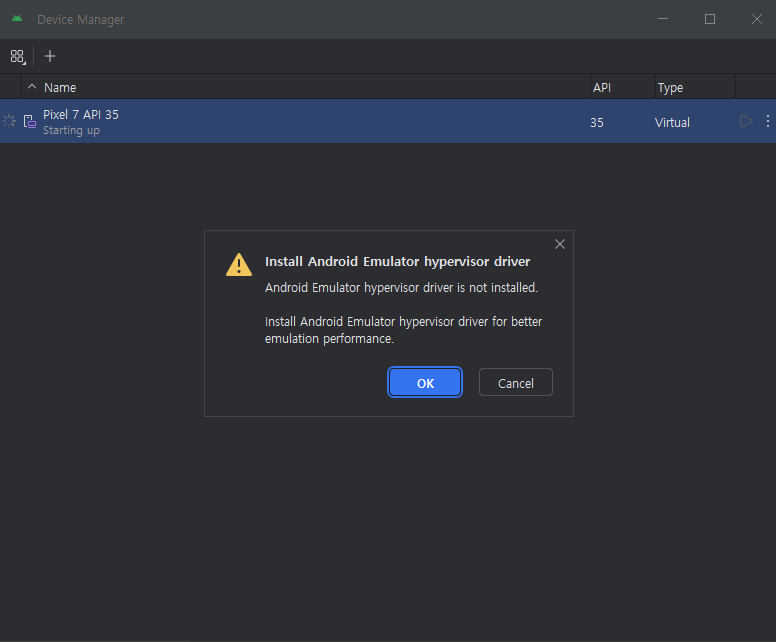The image size is (776, 642).
Task: Cancel the hypervisor driver installation
Action: (515, 383)
